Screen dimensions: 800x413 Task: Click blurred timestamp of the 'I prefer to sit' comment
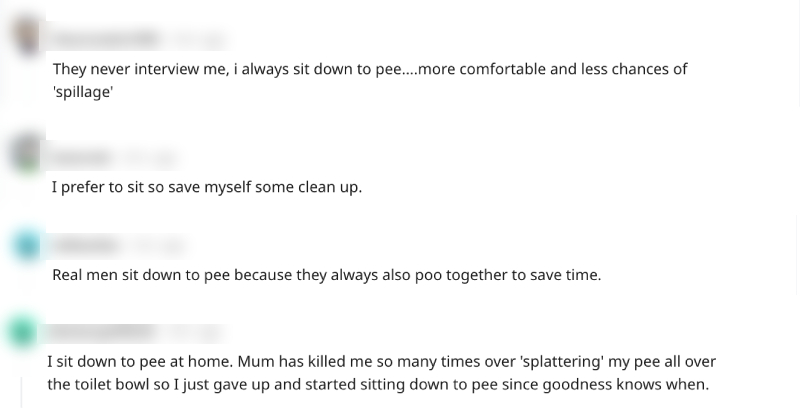[x=151, y=158]
